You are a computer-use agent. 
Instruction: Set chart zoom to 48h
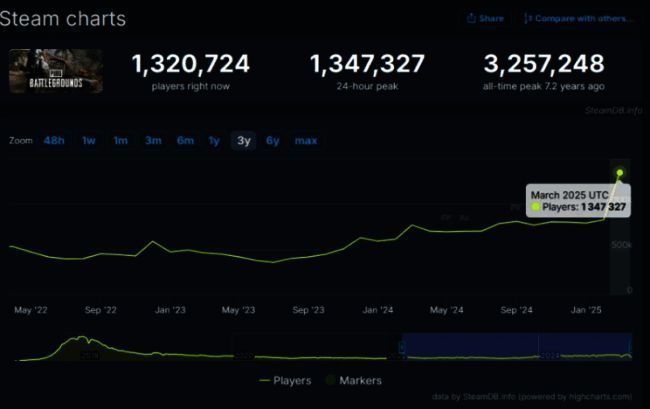pyautogui.click(x=54, y=141)
